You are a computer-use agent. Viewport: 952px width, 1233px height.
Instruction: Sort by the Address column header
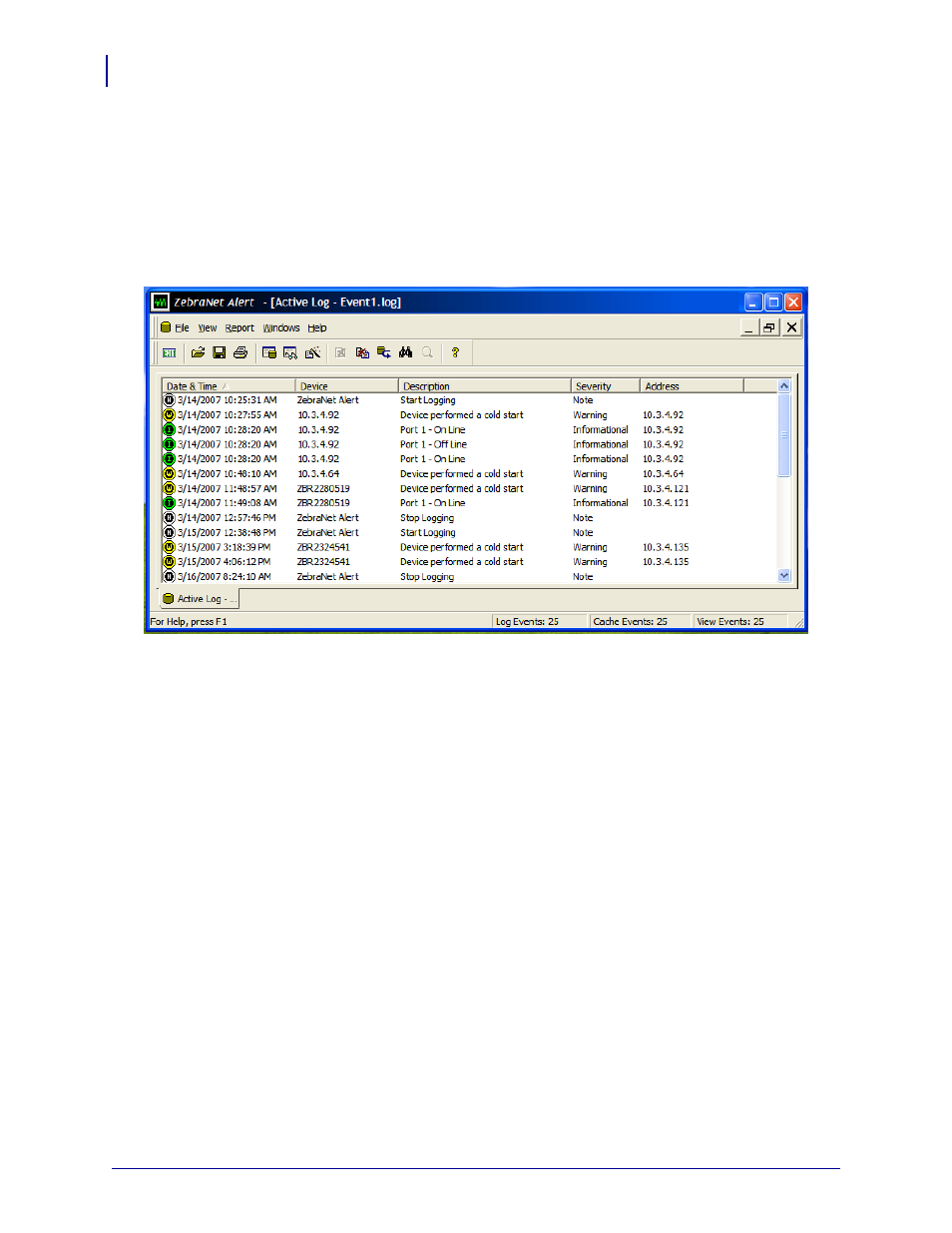pyautogui.click(x=692, y=386)
